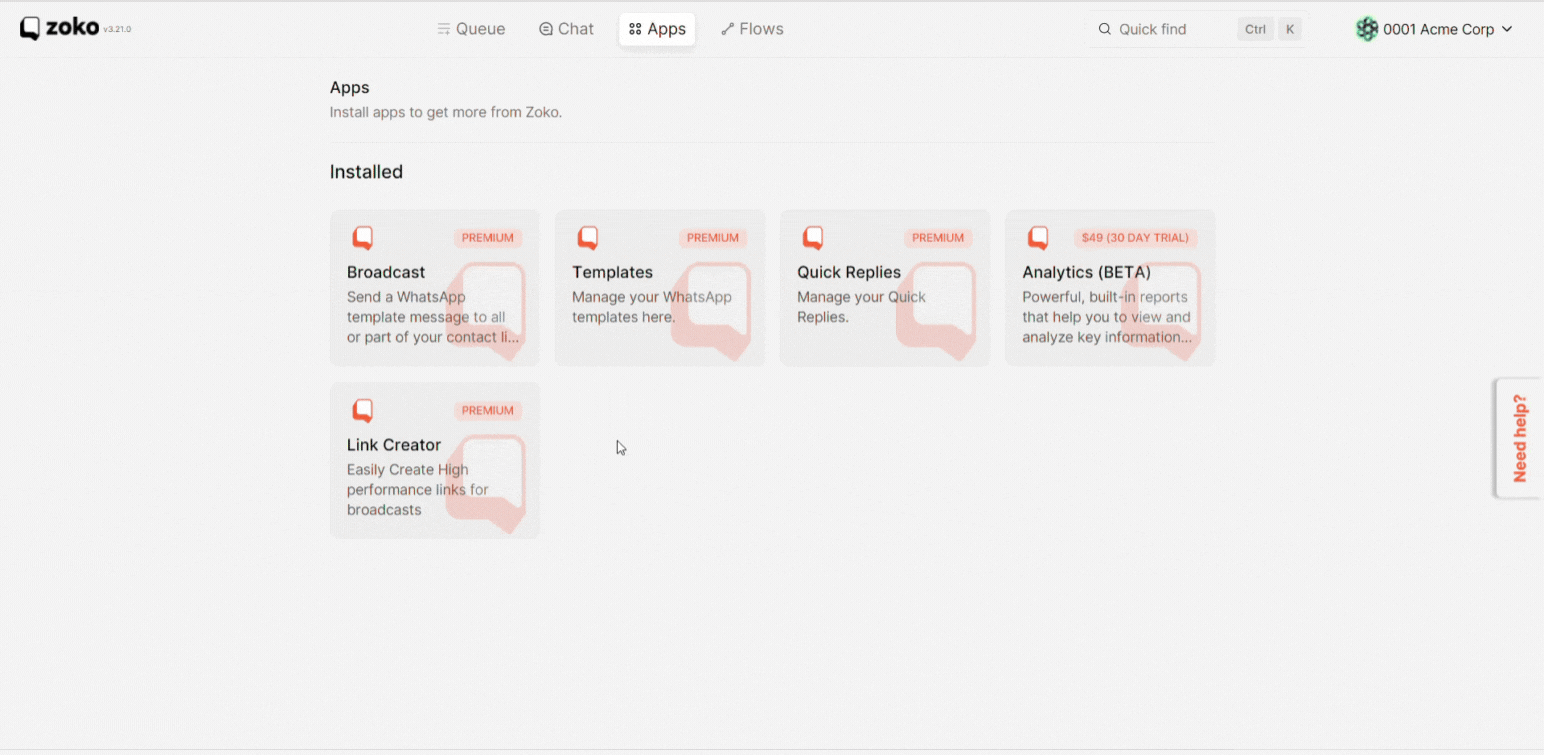Screen dimensions: 1544x755
Task: Go to the Flows tab
Action: (x=752, y=29)
